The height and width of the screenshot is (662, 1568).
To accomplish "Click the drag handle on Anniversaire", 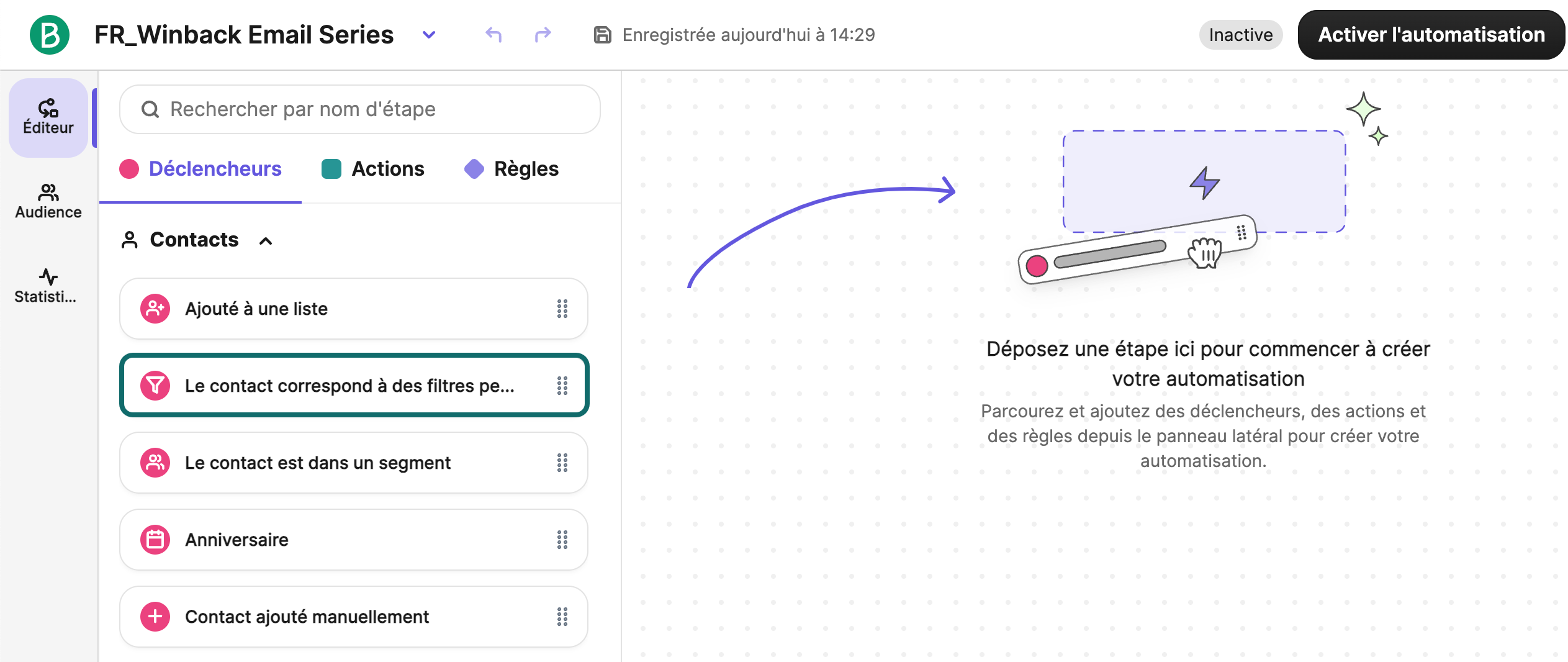I will click(x=562, y=540).
